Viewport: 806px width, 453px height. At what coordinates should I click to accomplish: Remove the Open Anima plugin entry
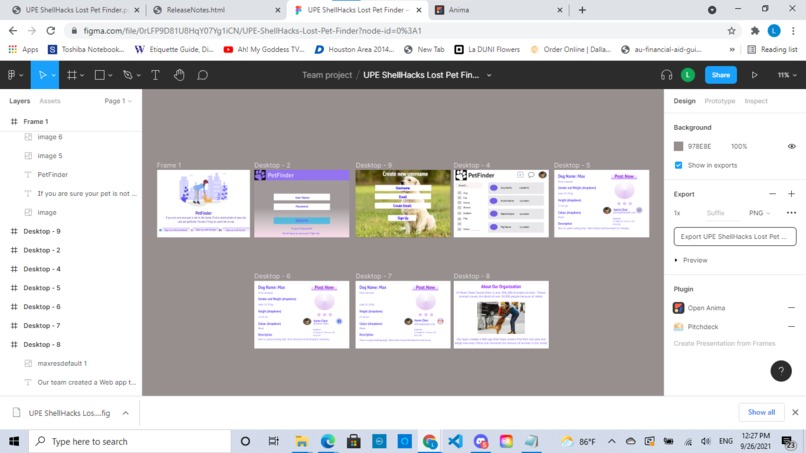point(791,308)
